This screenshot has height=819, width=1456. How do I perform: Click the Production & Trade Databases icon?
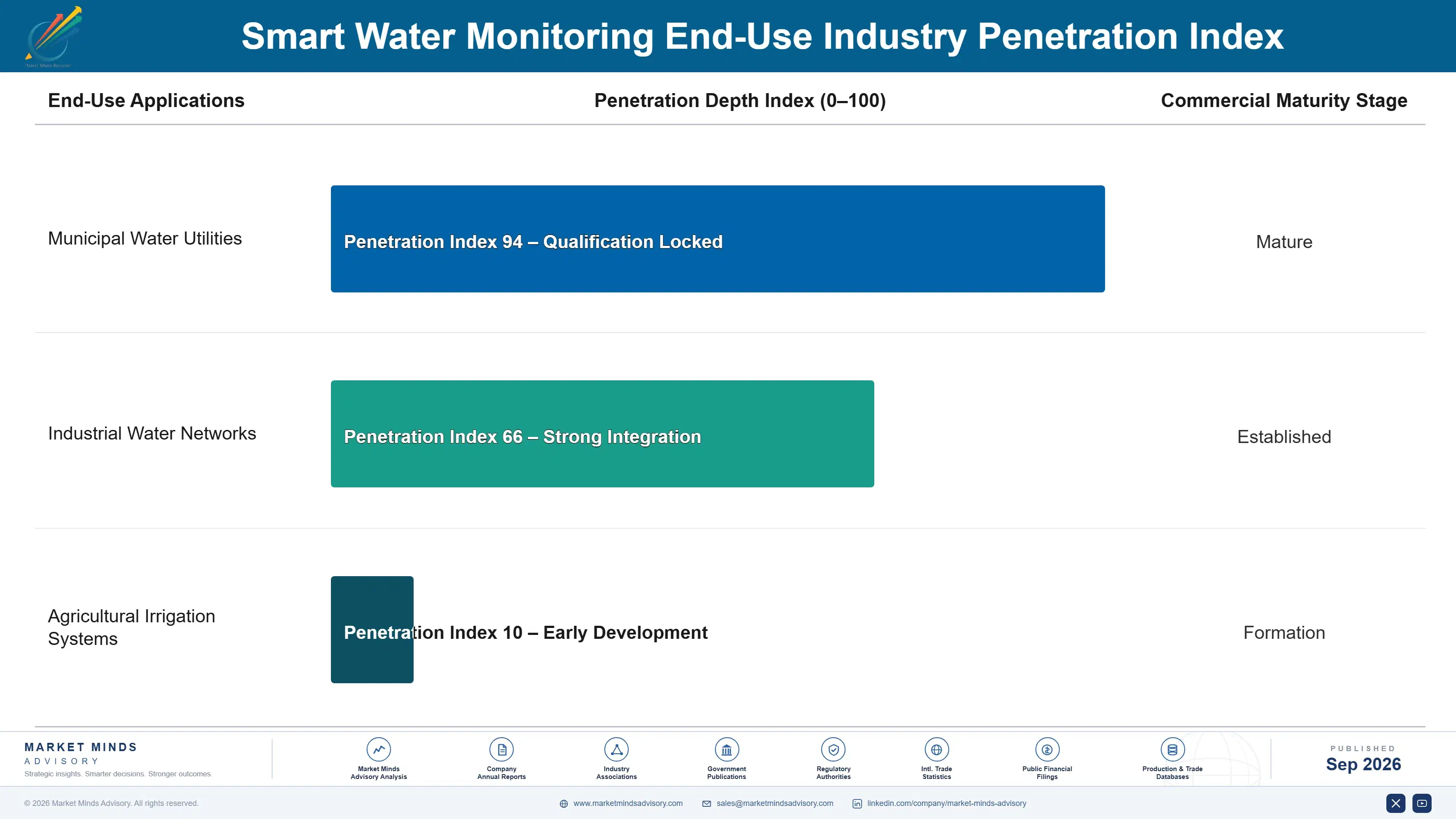click(1172, 749)
